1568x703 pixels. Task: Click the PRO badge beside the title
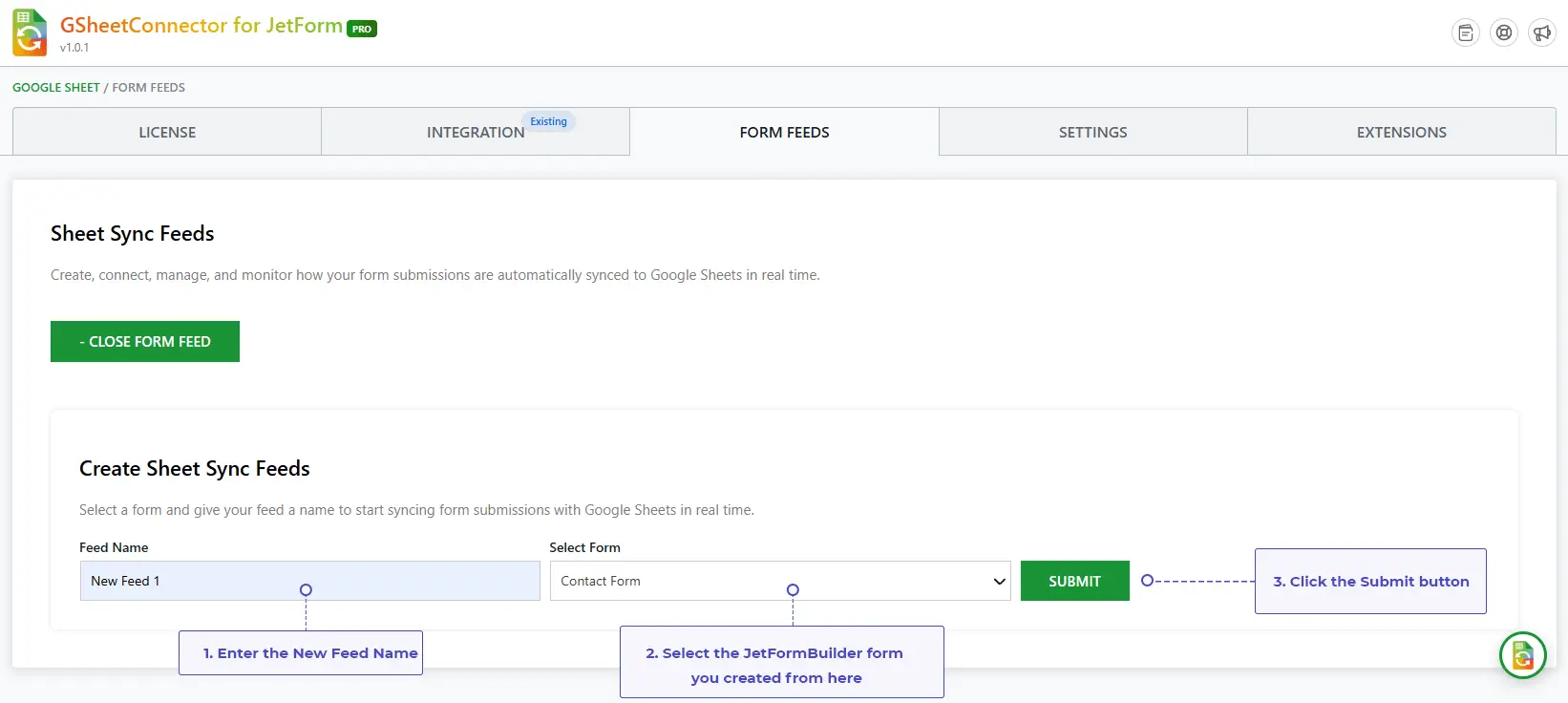coord(362,29)
